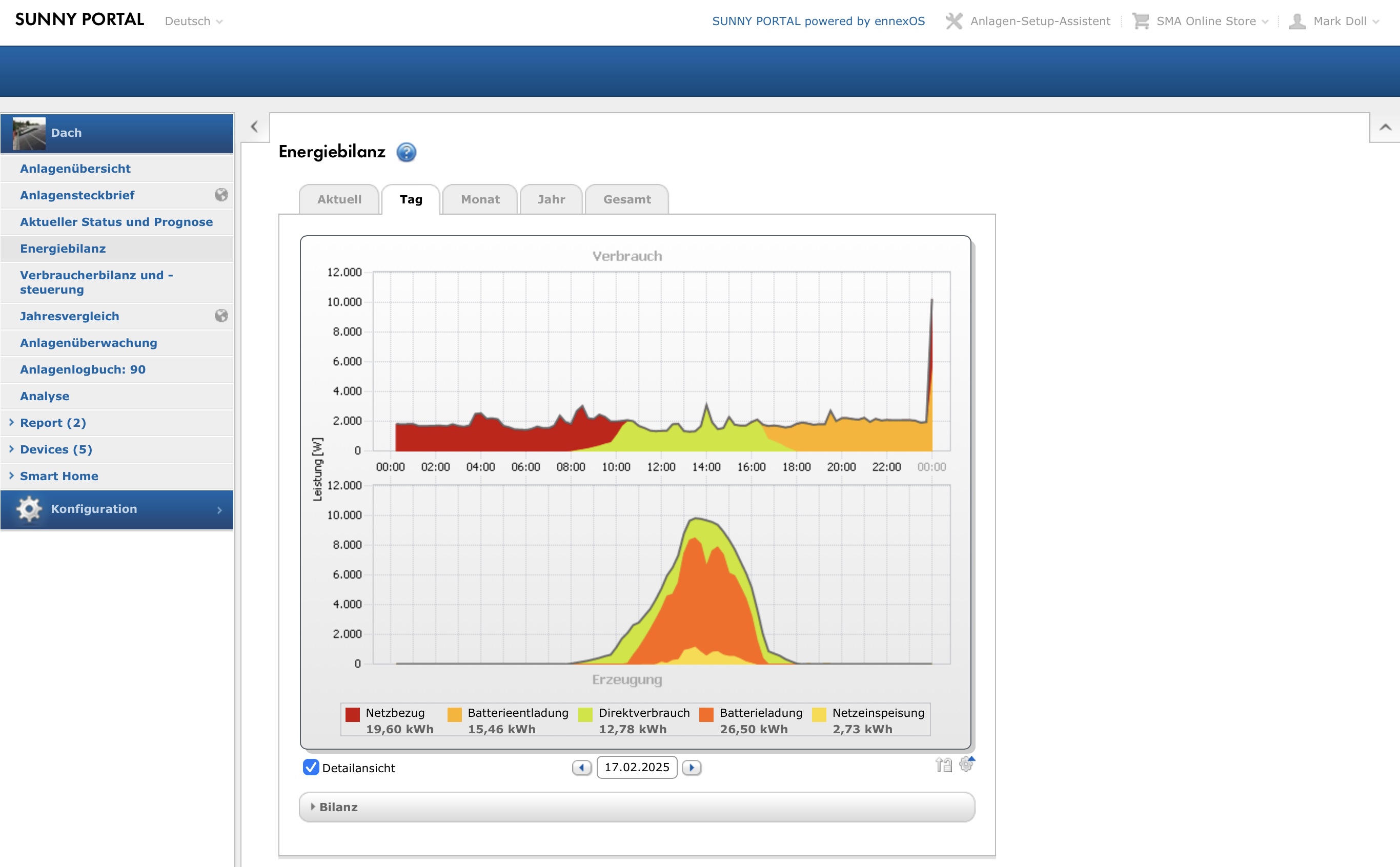Switch to the Monat tab
This screenshot has width=1400, height=867.
(480, 199)
